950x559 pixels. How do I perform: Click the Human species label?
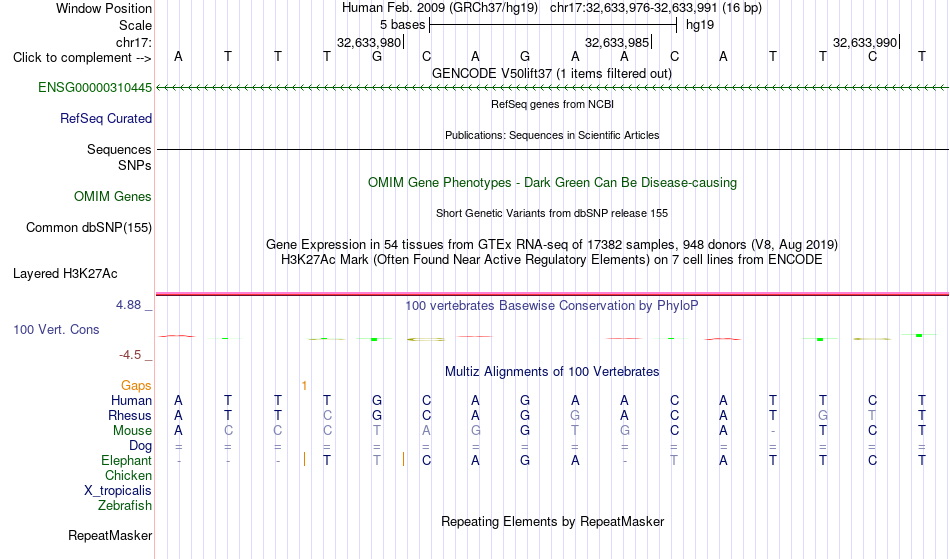(x=131, y=400)
